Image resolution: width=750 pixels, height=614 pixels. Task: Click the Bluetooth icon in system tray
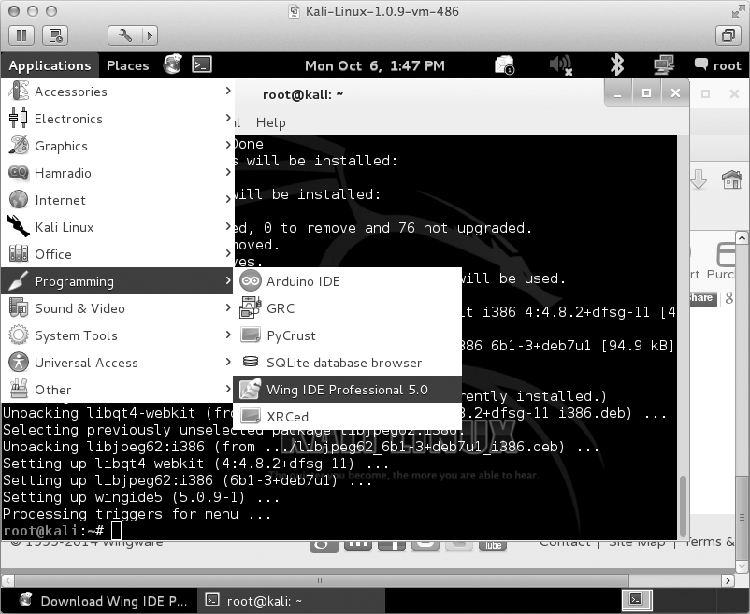pos(617,65)
